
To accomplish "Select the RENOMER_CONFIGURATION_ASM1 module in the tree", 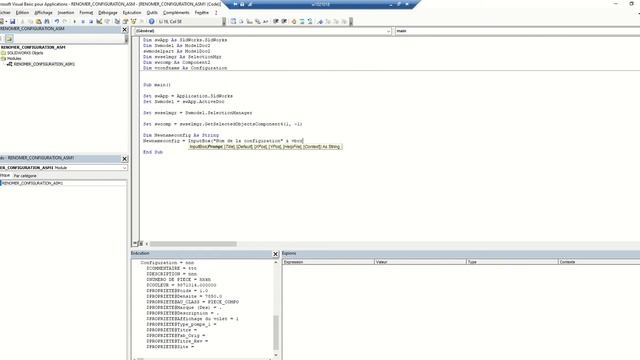I will pos(44,64).
